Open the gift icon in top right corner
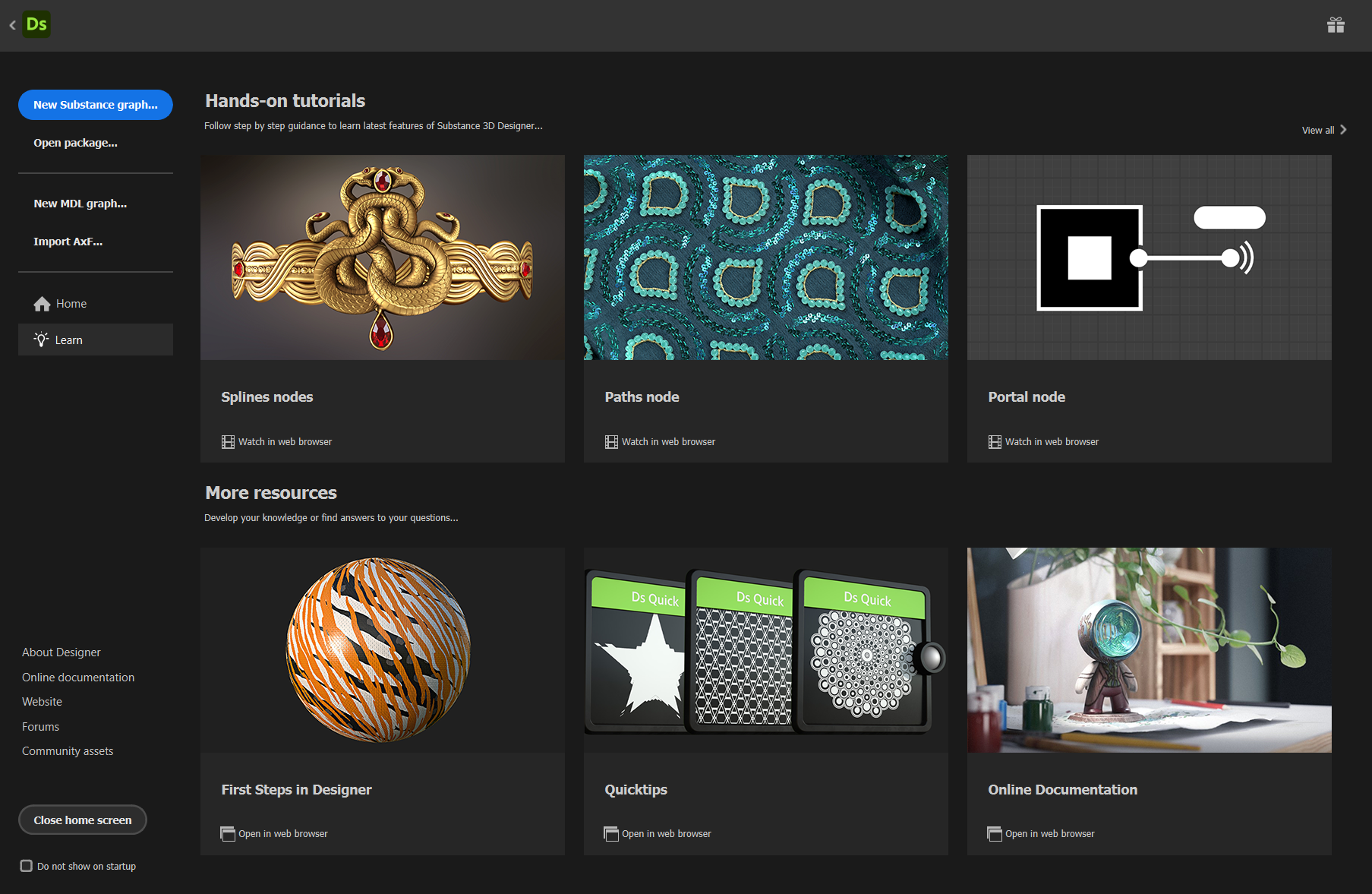The width and height of the screenshot is (1372, 894). coord(1336,24)
